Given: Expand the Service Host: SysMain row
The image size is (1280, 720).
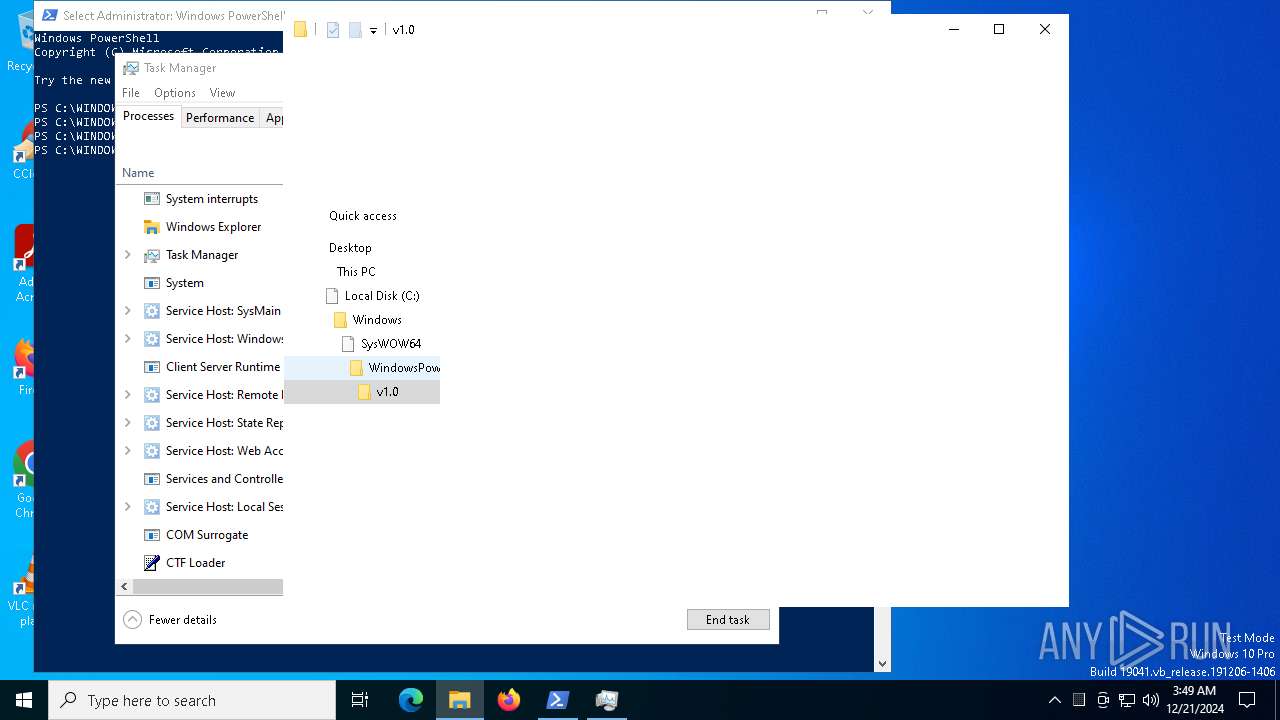Looking at the screenshot, I should pyautogui.click(x=128, y=311).
